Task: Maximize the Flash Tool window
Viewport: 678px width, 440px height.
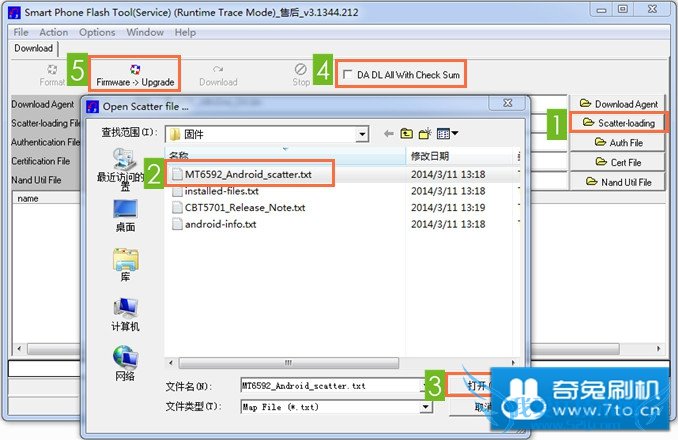Action: 623,9
